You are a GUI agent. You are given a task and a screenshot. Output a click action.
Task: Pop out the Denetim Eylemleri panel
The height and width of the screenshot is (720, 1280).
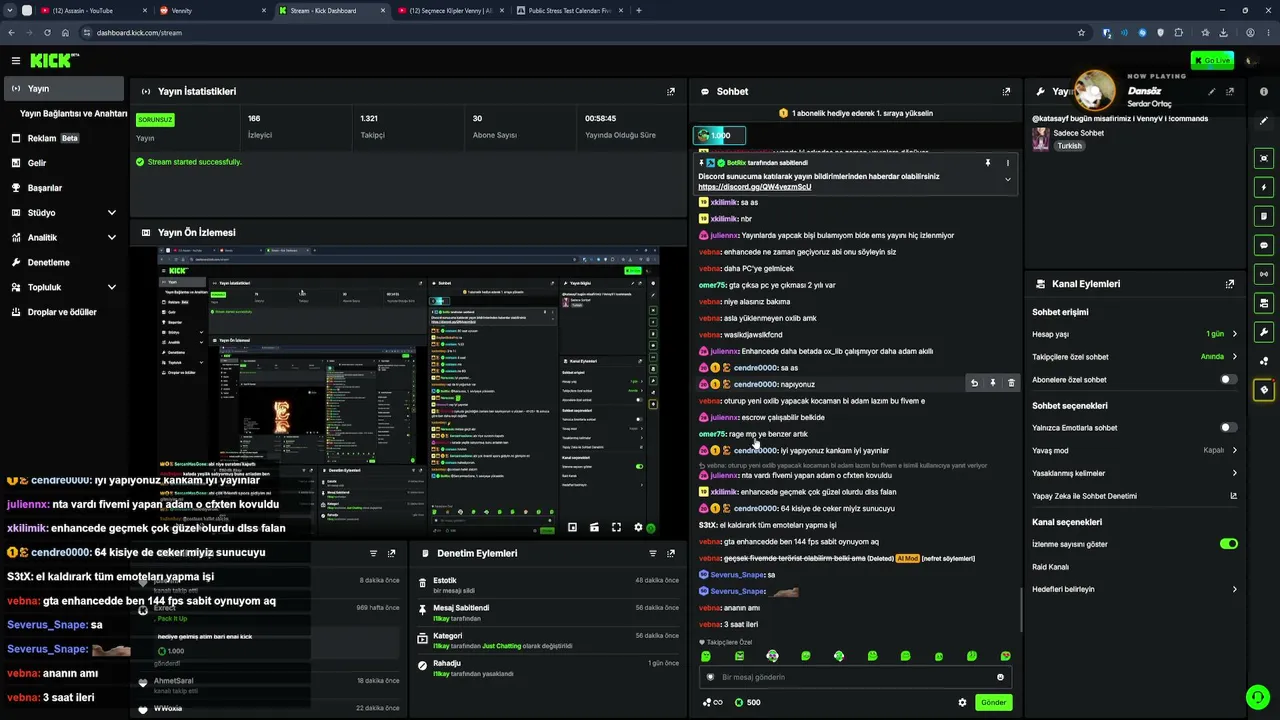tap(671, 553)
